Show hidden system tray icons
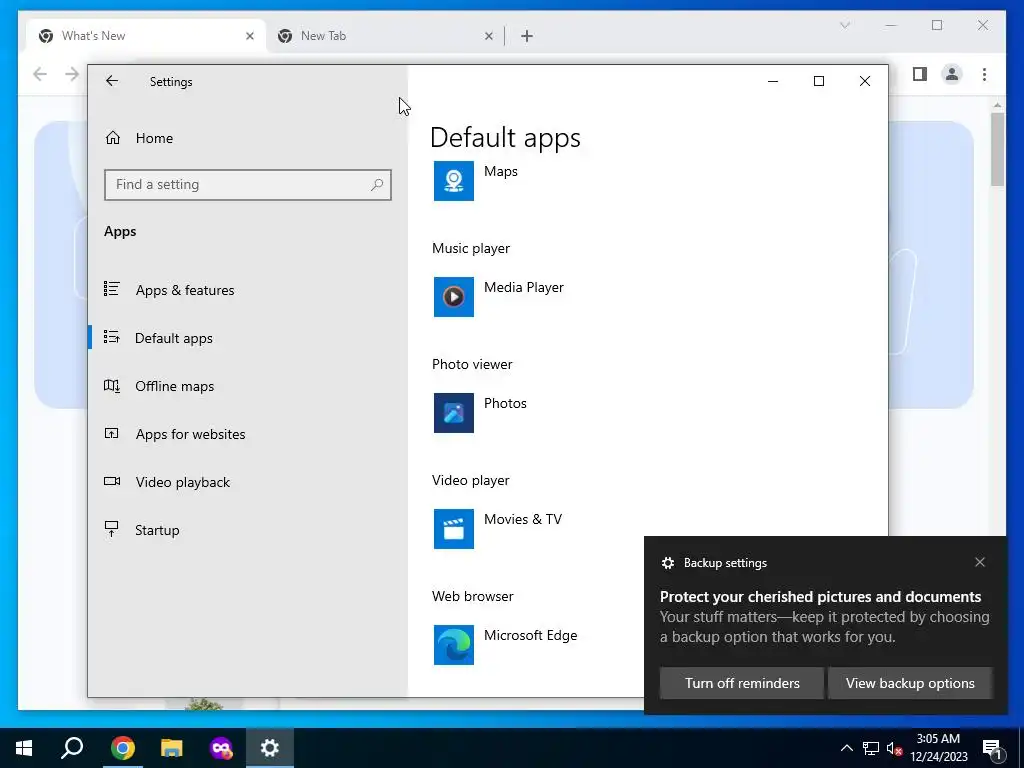This screenshot has width=1024, height=768. (x=846, y=748)
